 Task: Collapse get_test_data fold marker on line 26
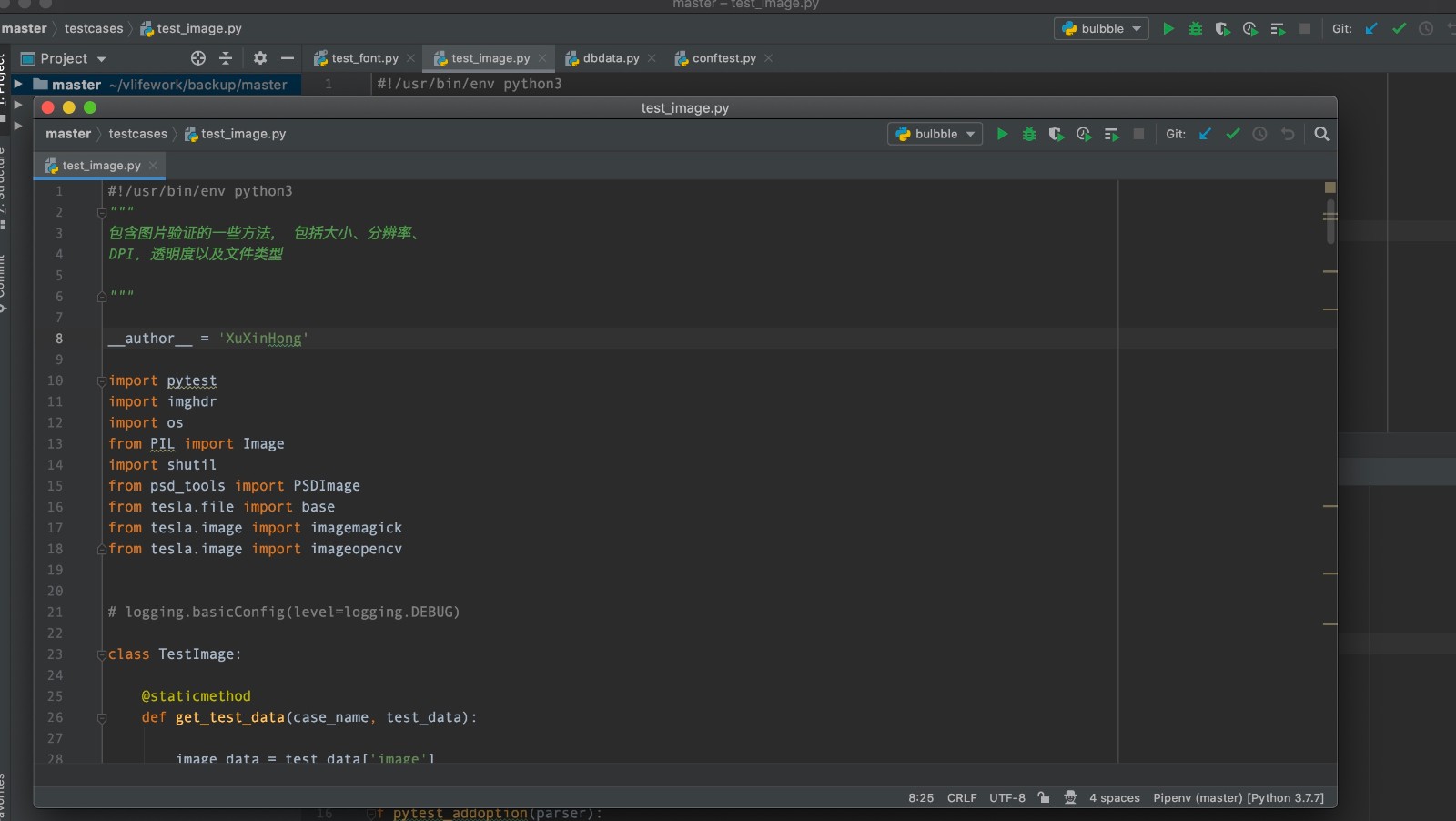click(102, 717)
